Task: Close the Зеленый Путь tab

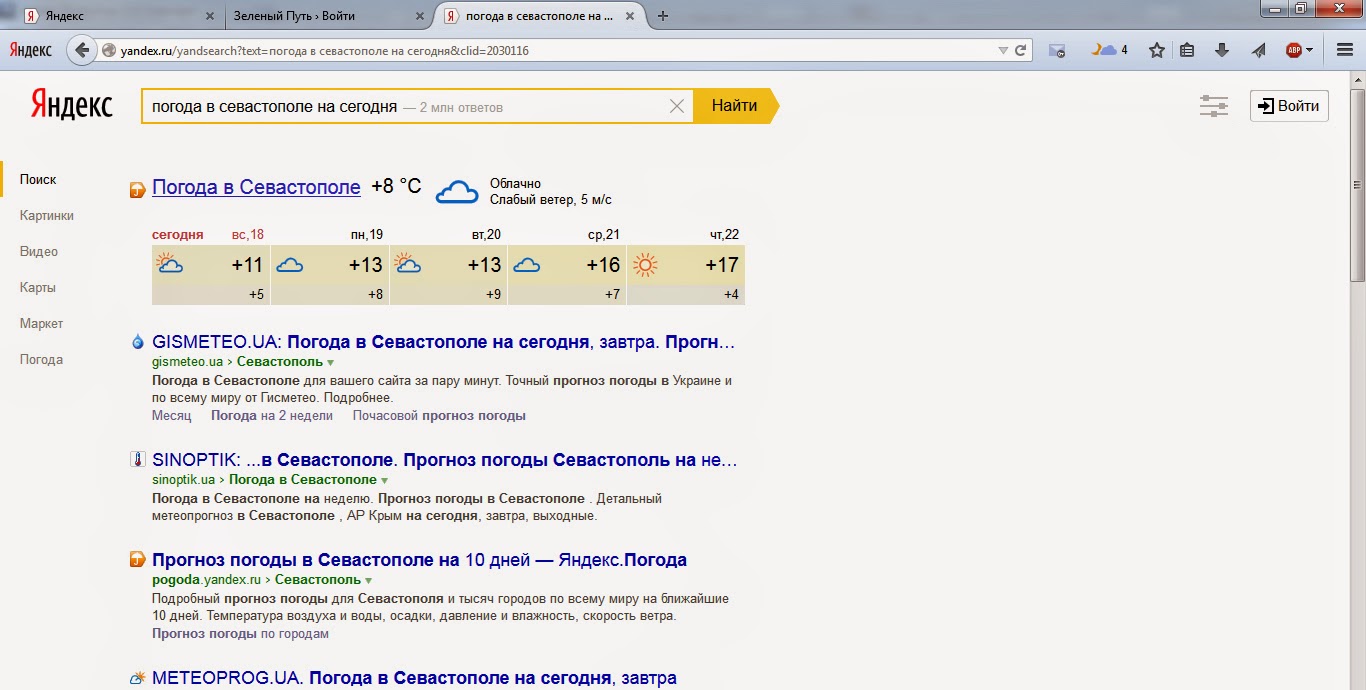Action: 421,16
